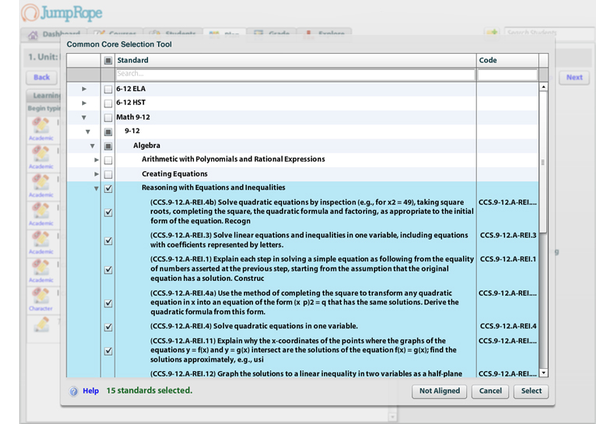Select the Creating Equations row label
The width and height of the screenshot is (615, 424).
pos(175,174)
